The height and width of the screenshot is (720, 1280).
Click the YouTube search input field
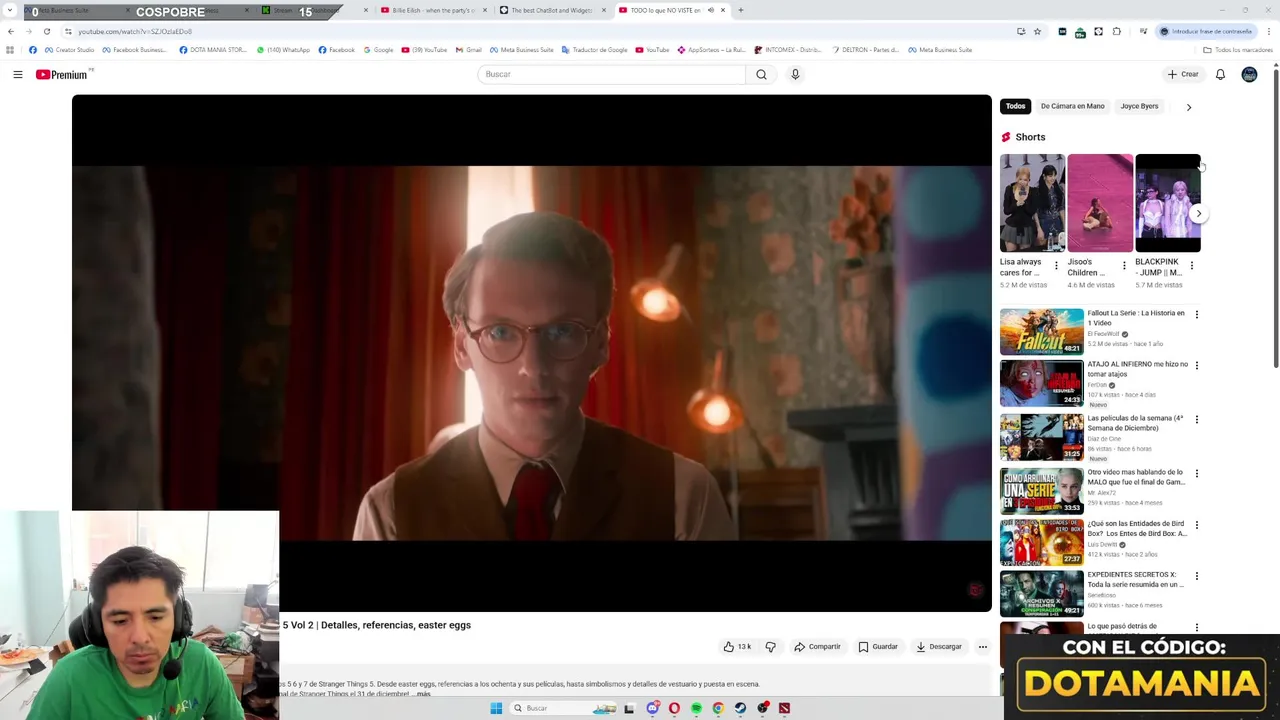(x=611, y=74)
